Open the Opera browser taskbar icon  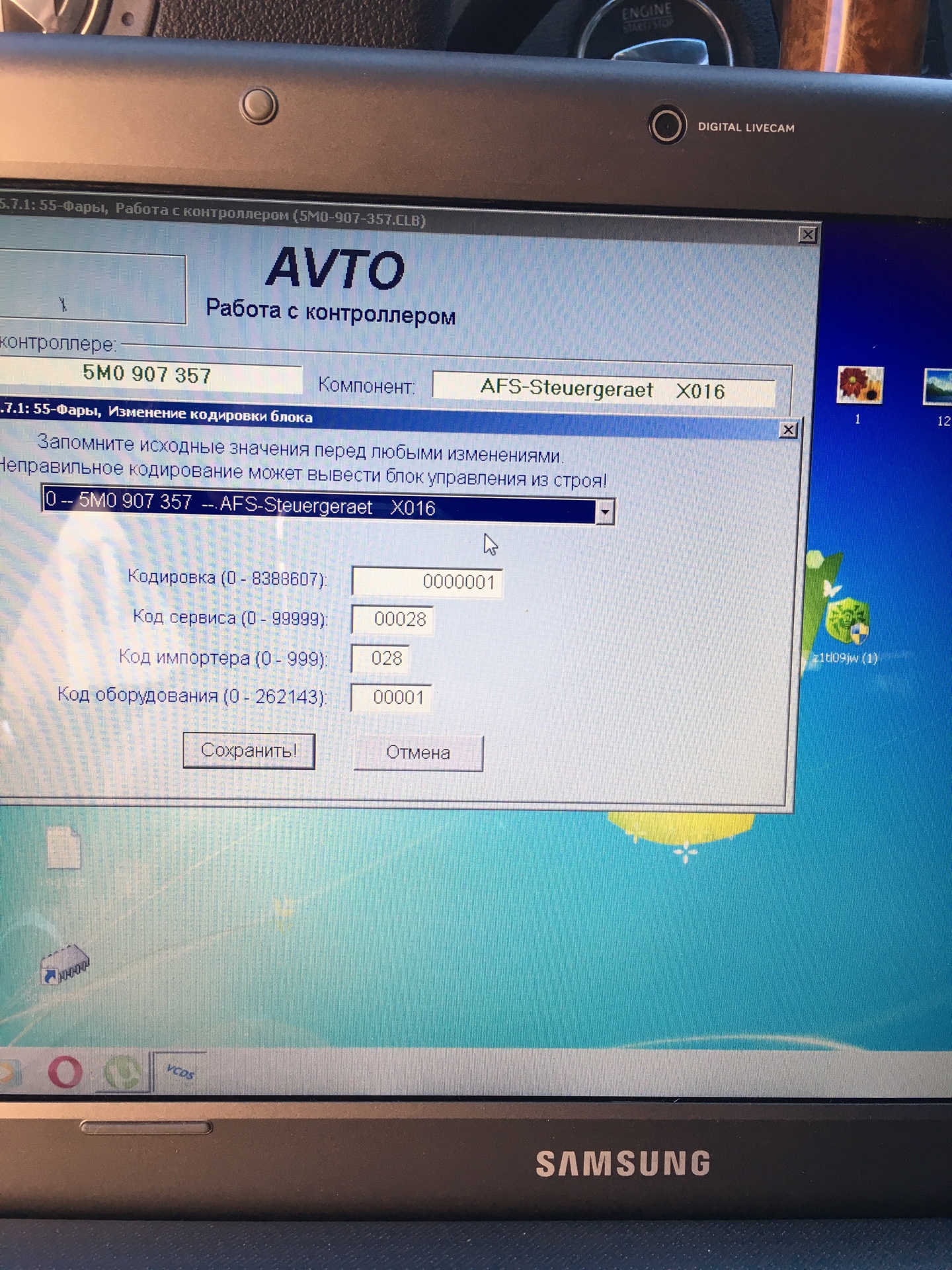[65, 1072]
